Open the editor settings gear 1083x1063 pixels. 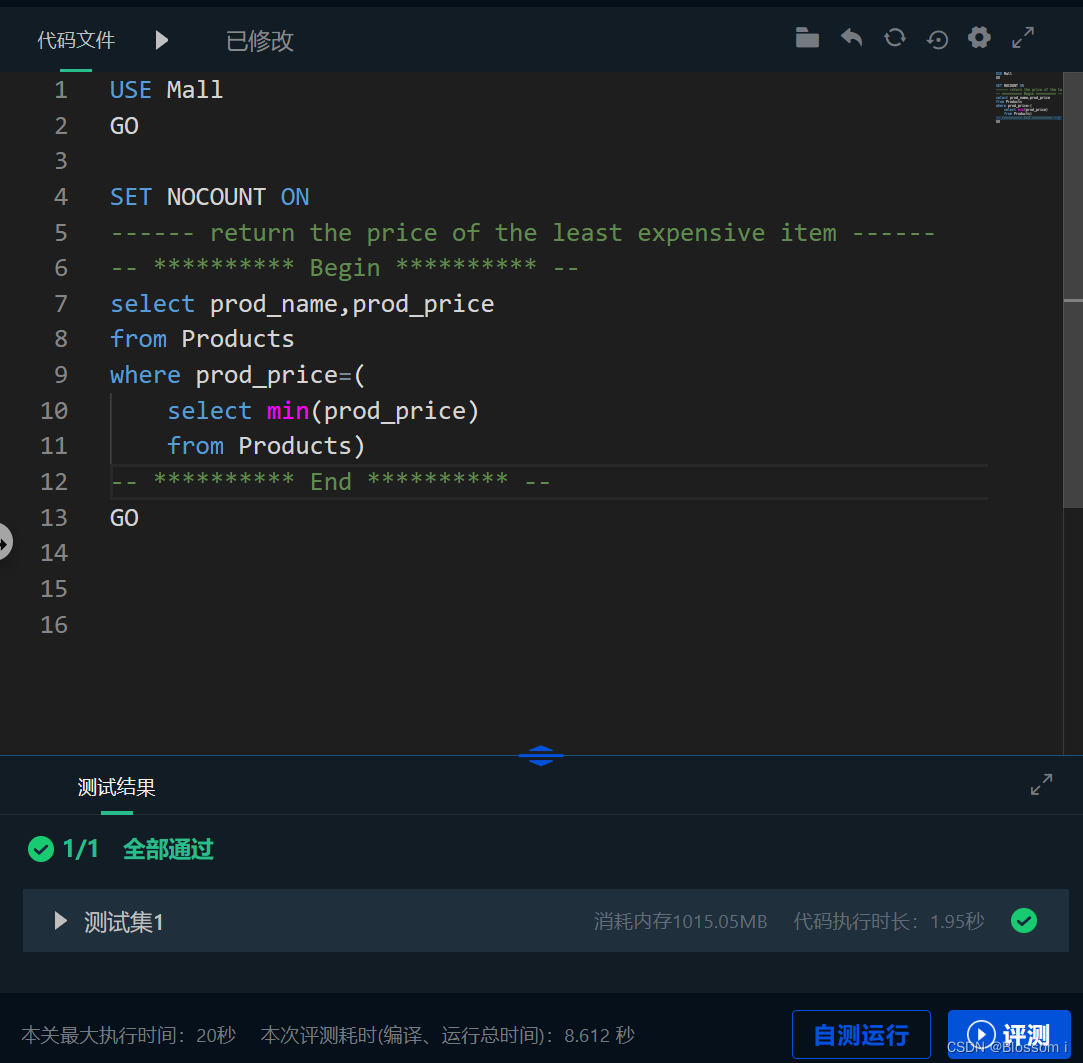[979, 37]
